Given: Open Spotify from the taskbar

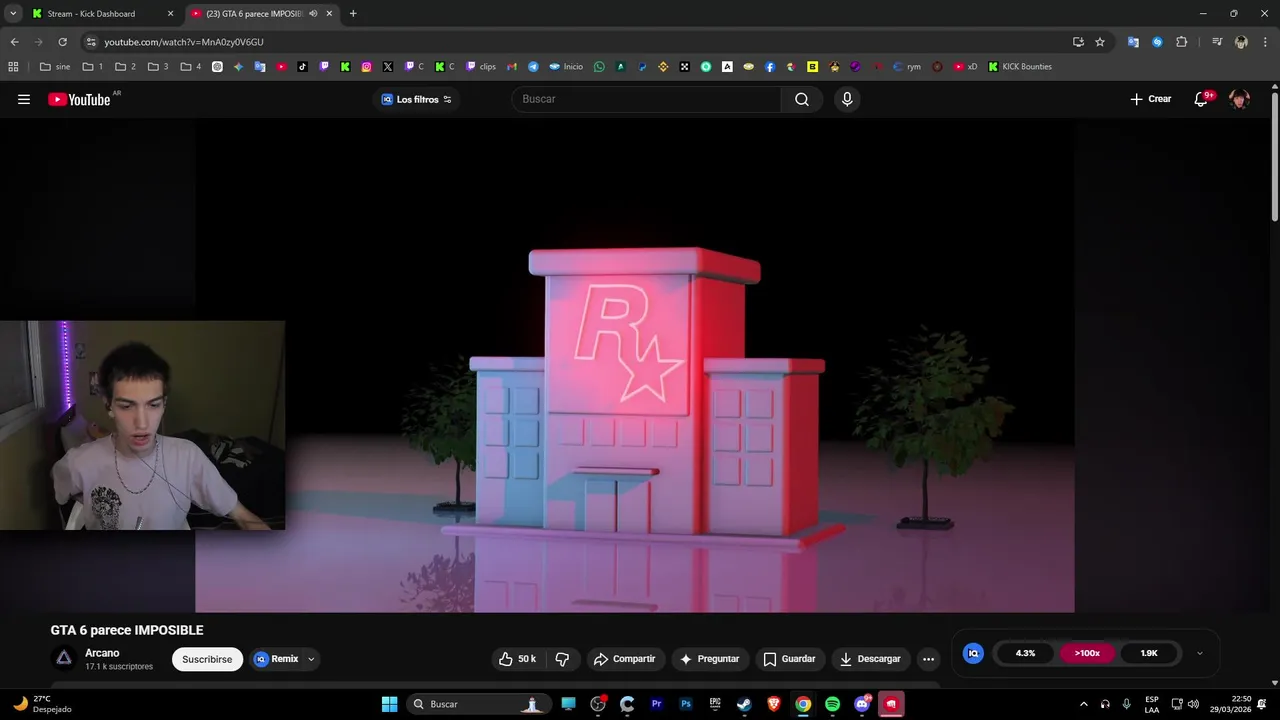Looking at the screenshot, I should coord(832,704).
